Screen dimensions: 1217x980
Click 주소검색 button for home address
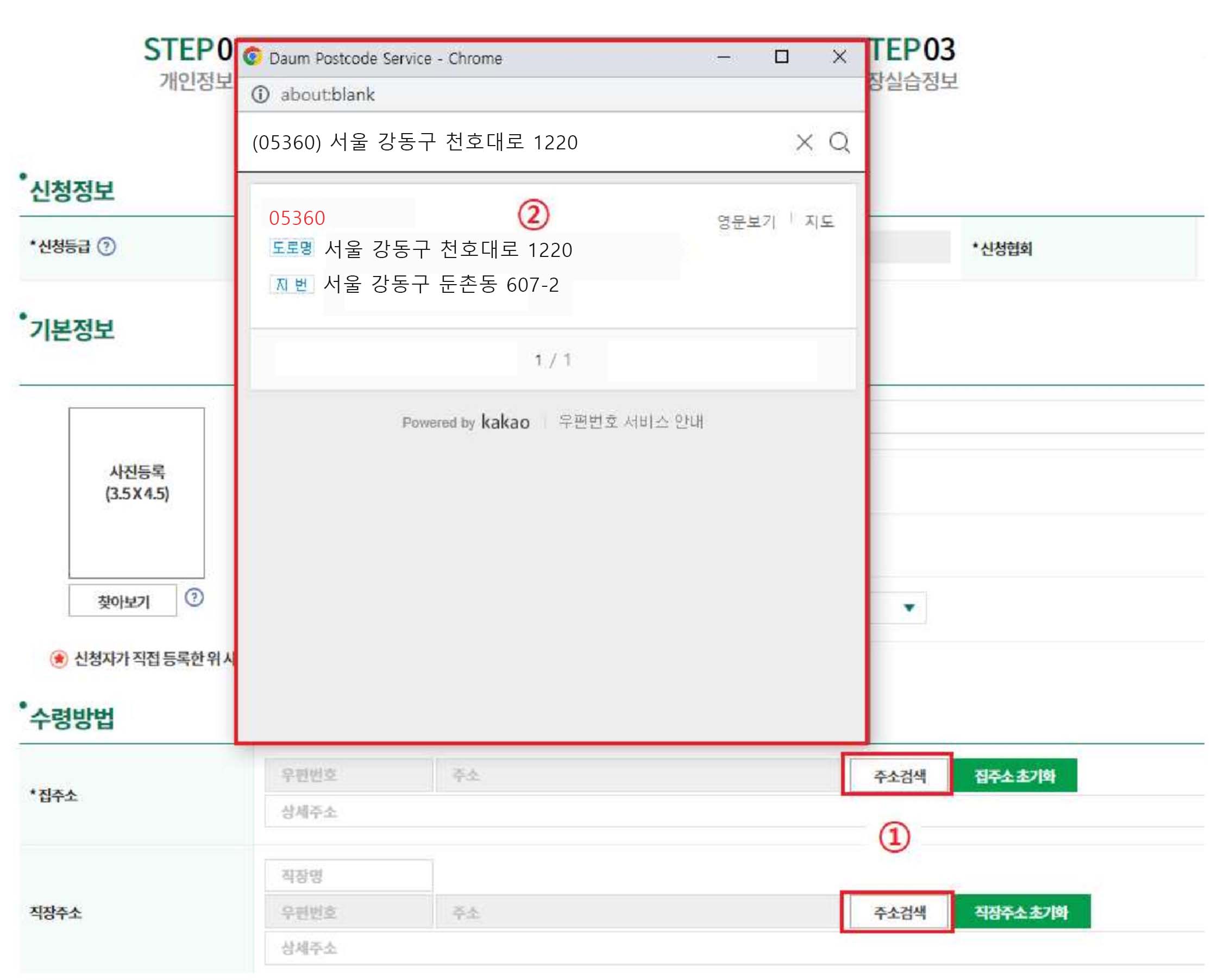click(900, 776)
